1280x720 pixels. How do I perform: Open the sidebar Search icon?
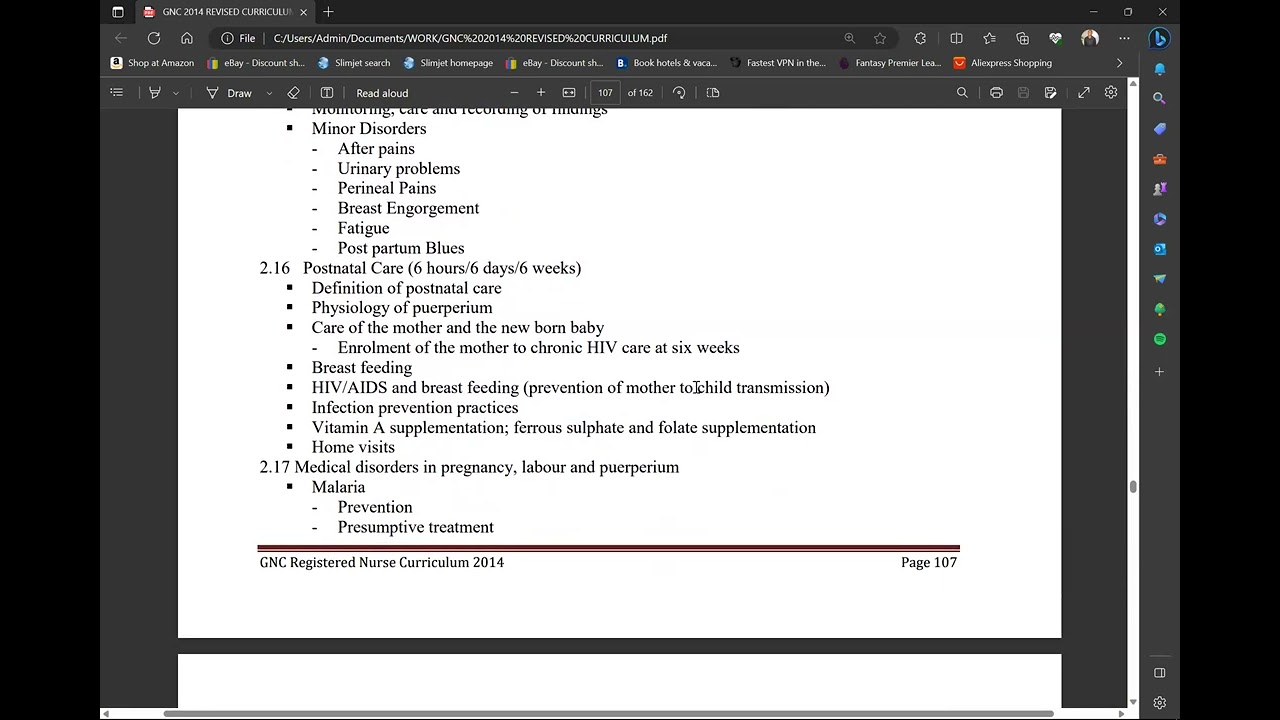coord(1160,99)
